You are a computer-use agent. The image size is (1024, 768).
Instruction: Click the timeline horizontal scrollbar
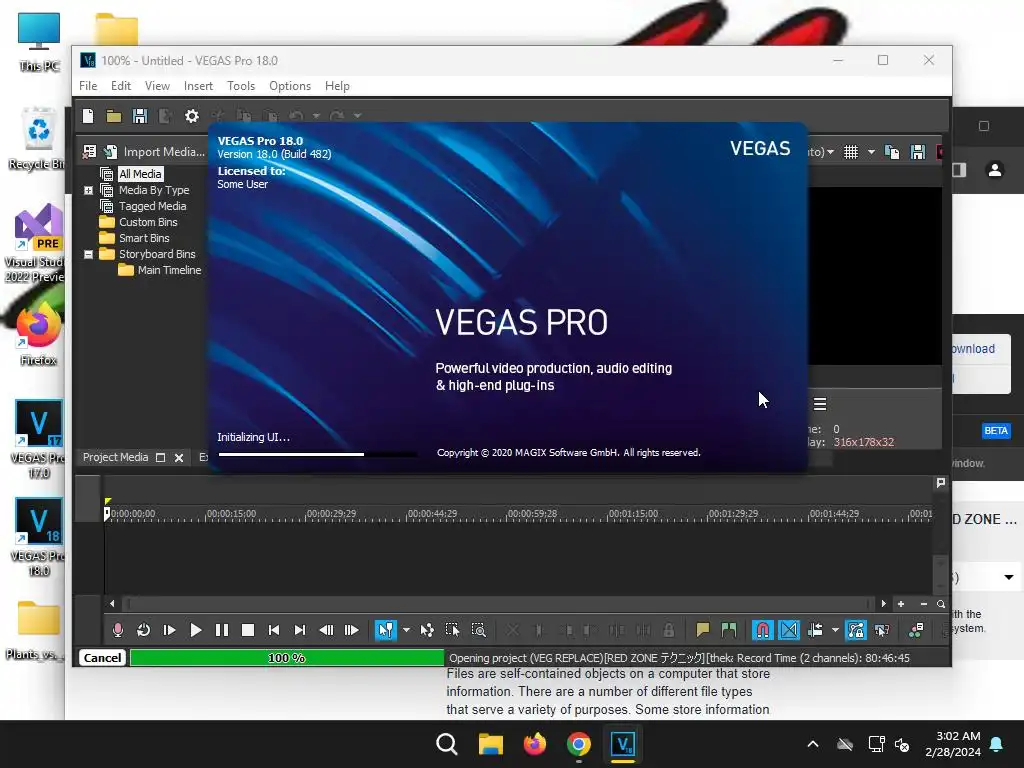point(500,604)
